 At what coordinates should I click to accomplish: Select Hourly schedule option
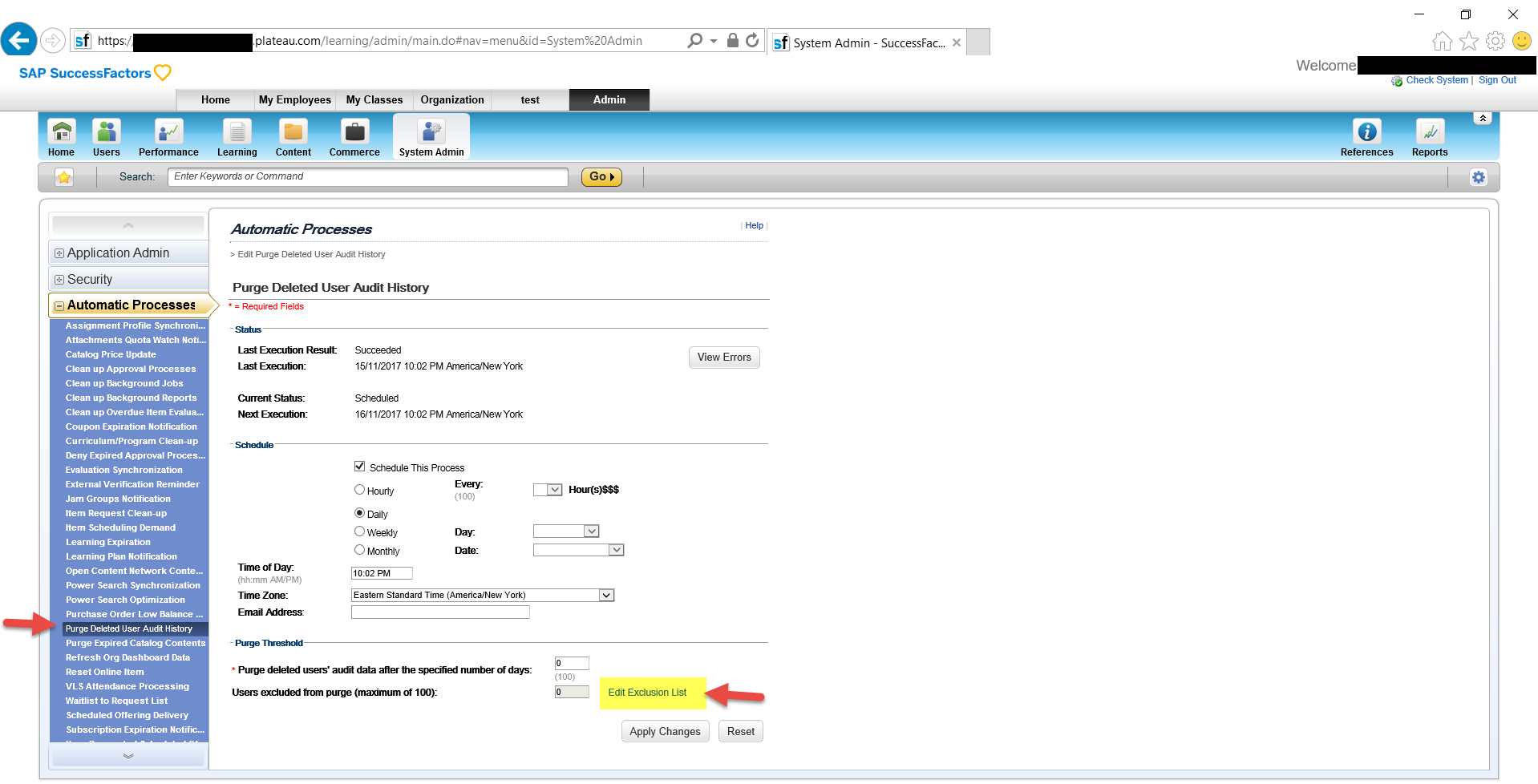tap(360, 490)
